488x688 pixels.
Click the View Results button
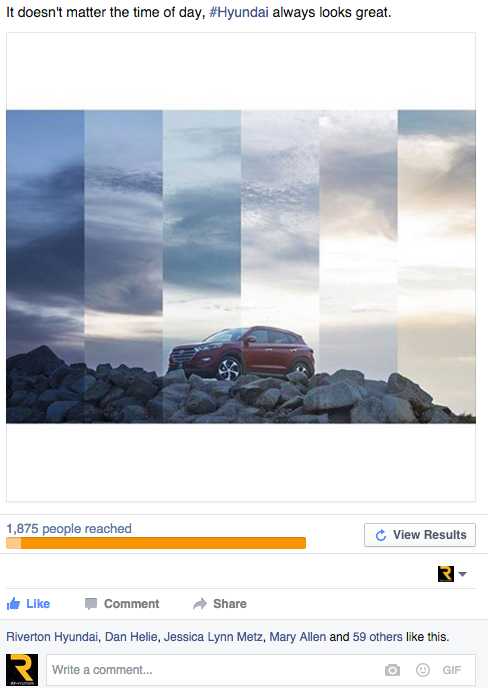point(420,535)
